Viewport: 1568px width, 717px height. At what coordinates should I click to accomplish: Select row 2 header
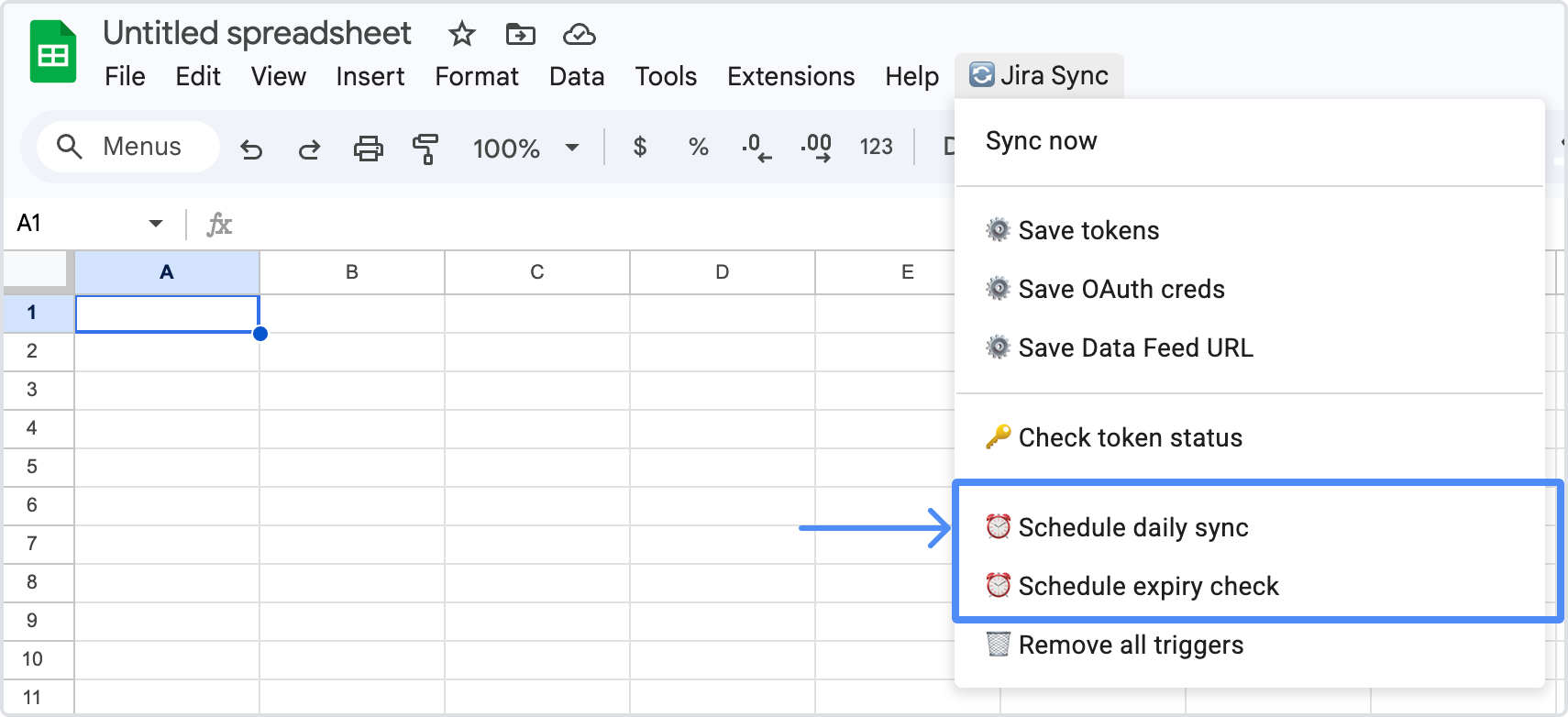click(39, 351)
